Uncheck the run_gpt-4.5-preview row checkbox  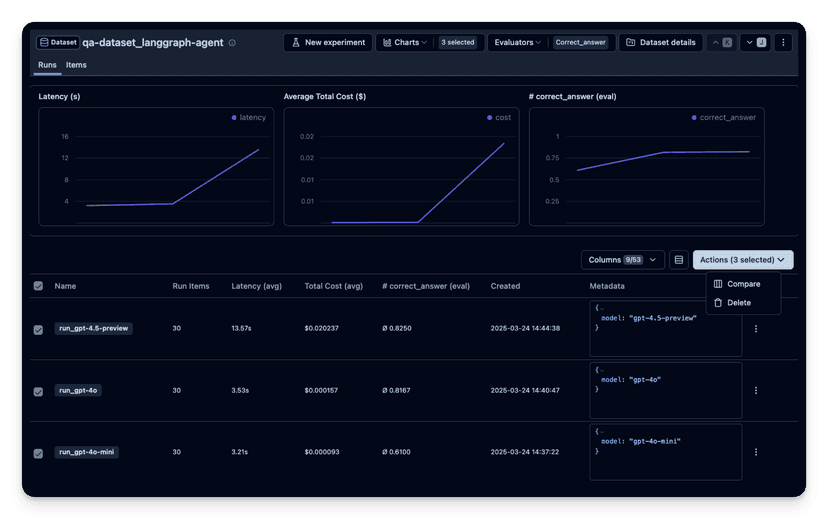click(38, 329)
